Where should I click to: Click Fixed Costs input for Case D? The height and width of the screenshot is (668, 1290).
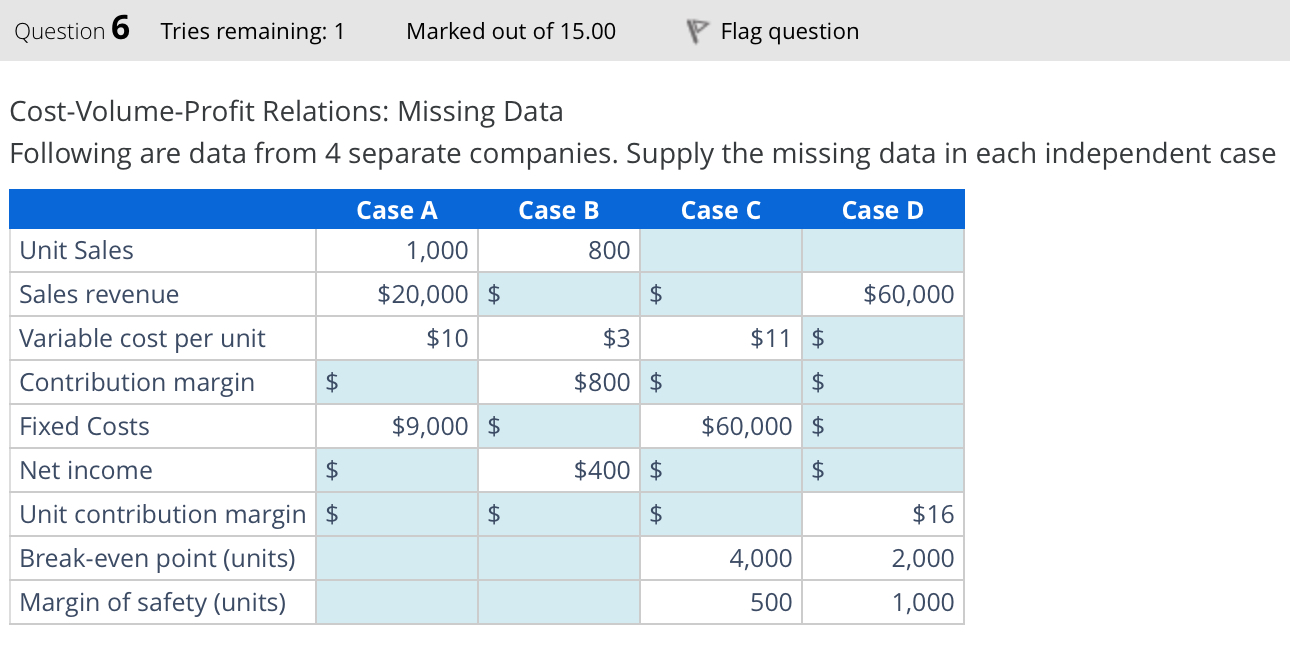[882, 426]
